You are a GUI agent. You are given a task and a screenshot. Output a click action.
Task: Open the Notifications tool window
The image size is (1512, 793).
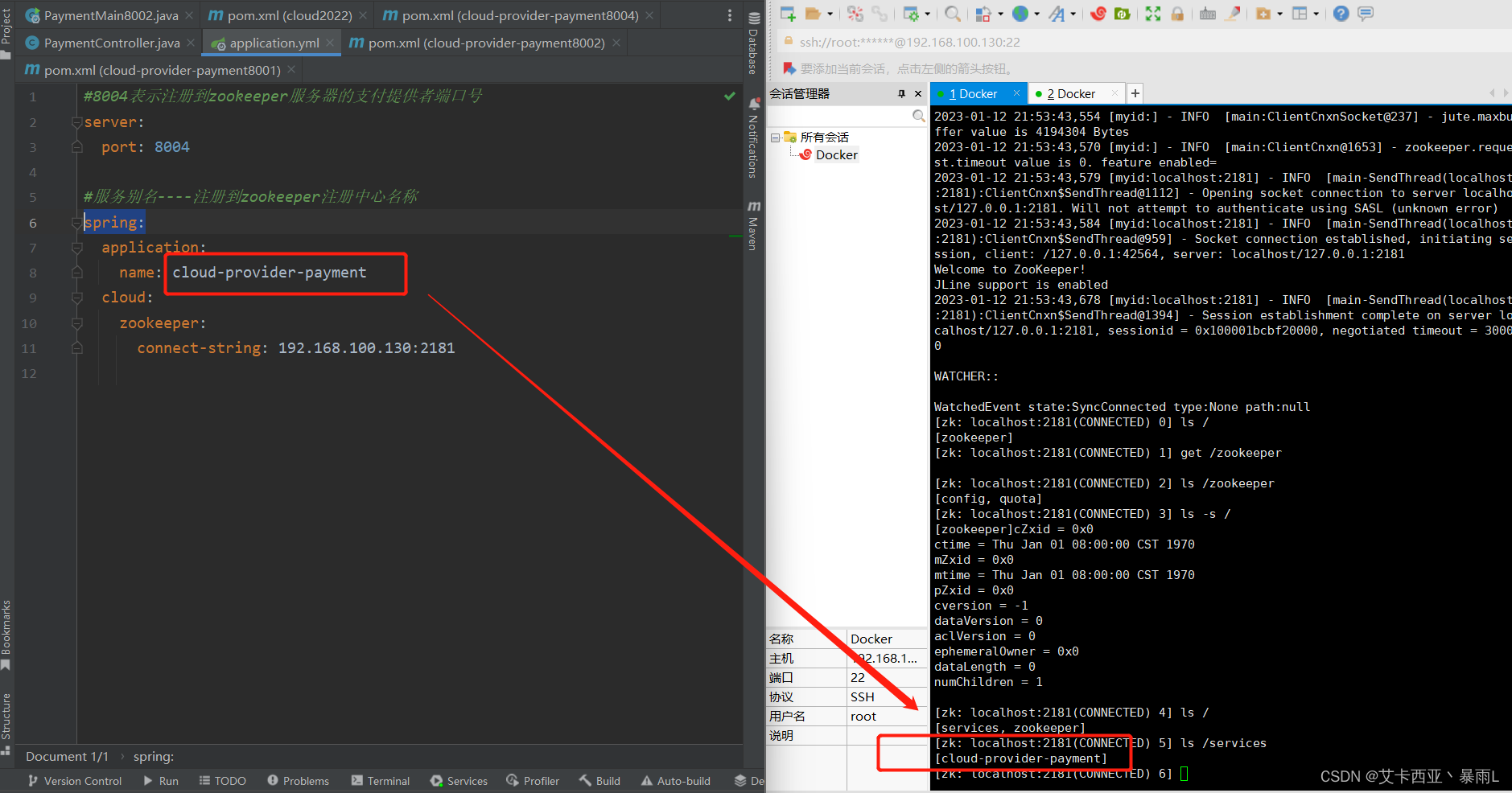click(x=753, y=138)
